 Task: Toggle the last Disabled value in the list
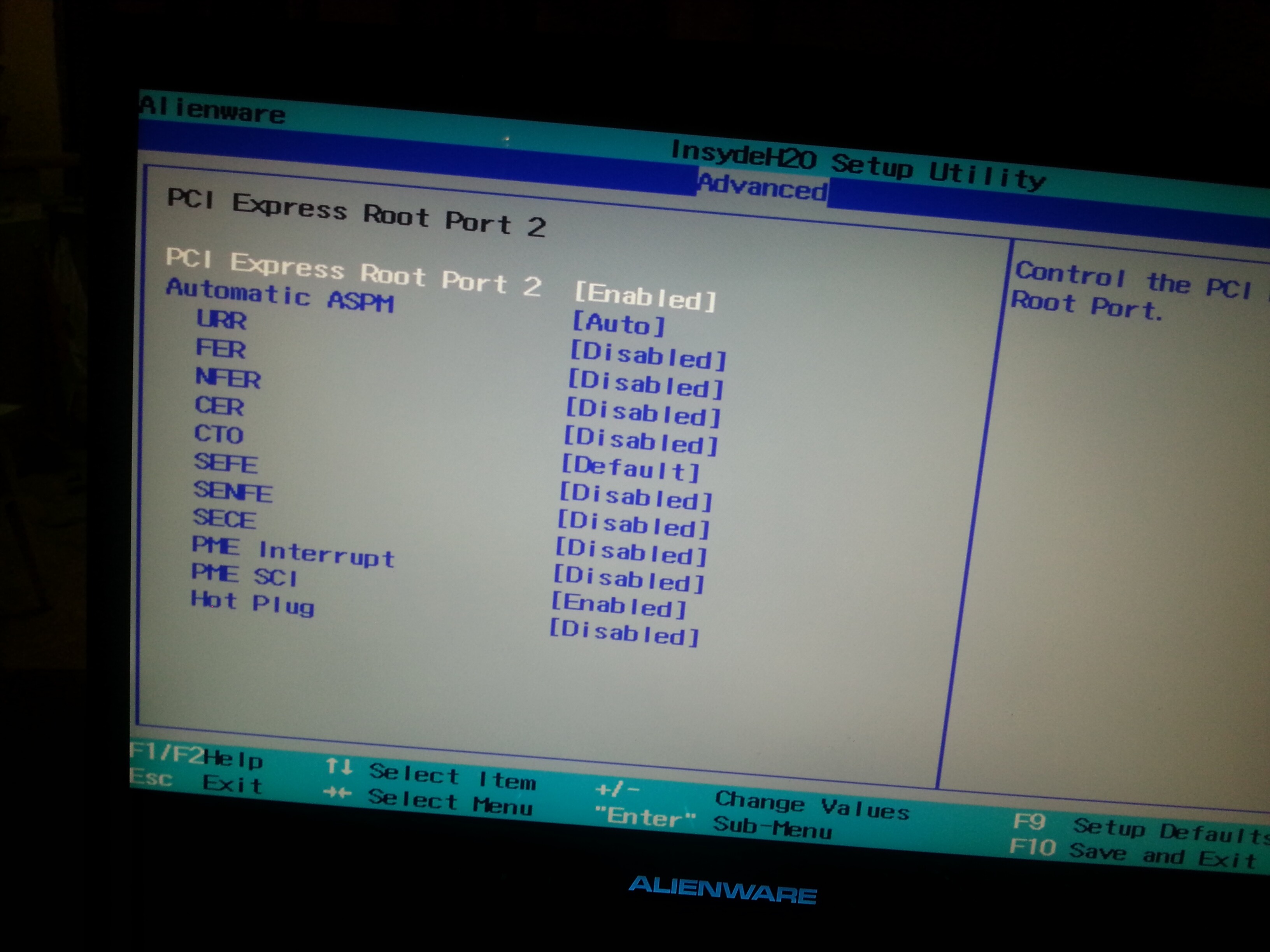624,633
